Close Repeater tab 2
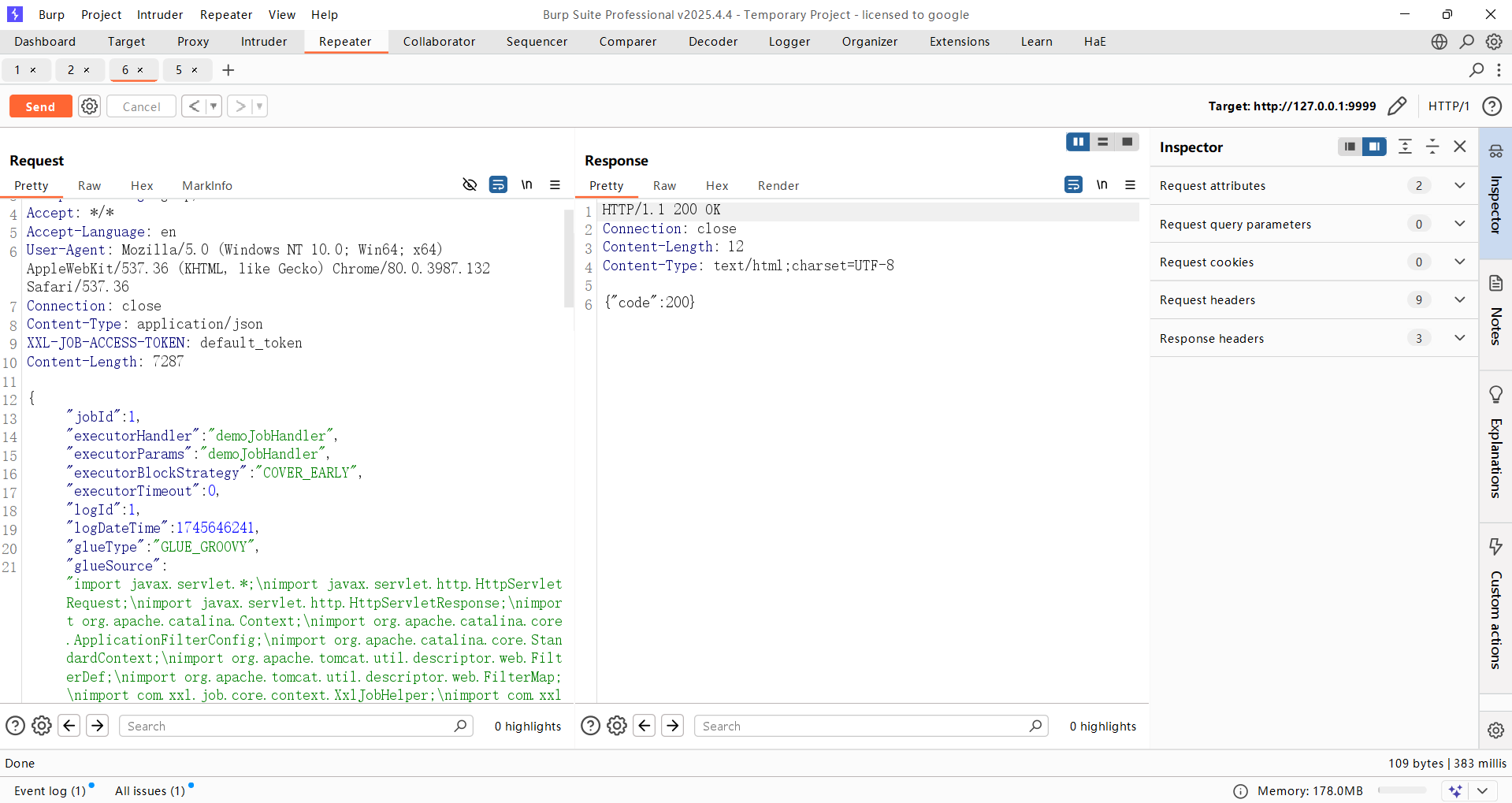This screenshot has height=803, width=1512. click(87, 70)
